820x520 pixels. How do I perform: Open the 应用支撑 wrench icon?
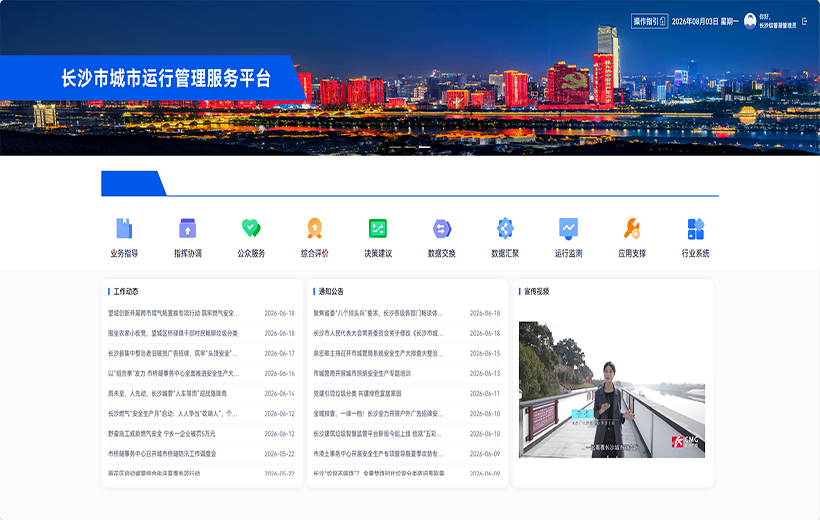[632, 229]
